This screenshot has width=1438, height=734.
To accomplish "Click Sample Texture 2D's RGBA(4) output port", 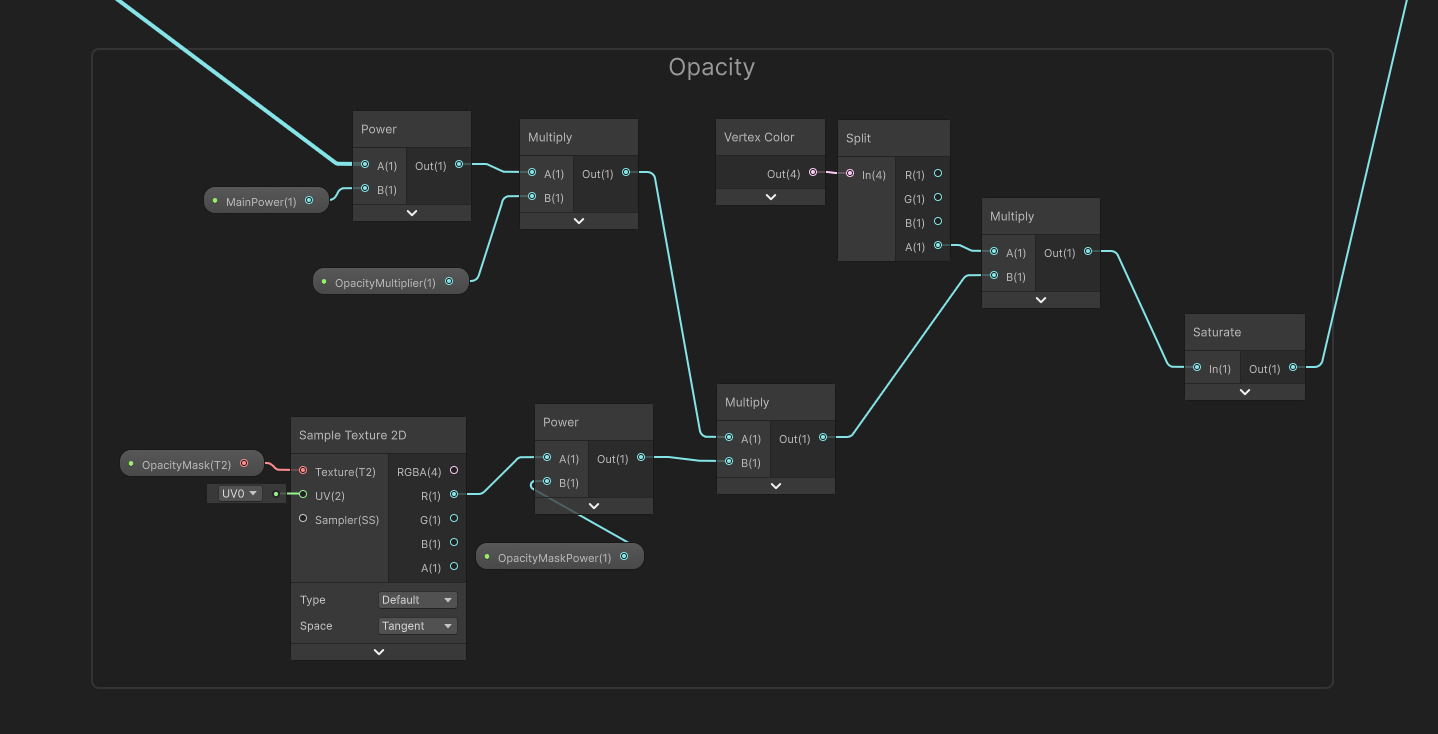I will click(x=454, y=471).
